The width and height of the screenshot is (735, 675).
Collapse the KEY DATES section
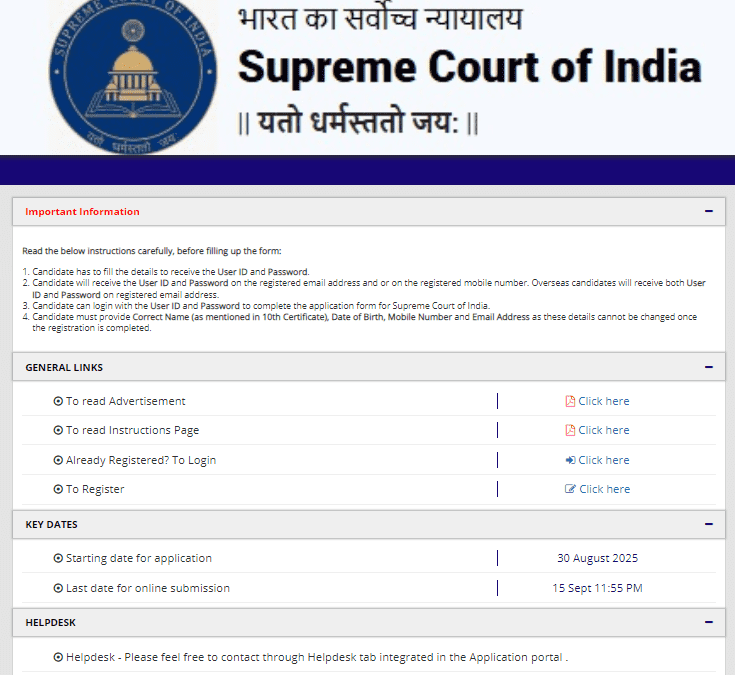708,524
